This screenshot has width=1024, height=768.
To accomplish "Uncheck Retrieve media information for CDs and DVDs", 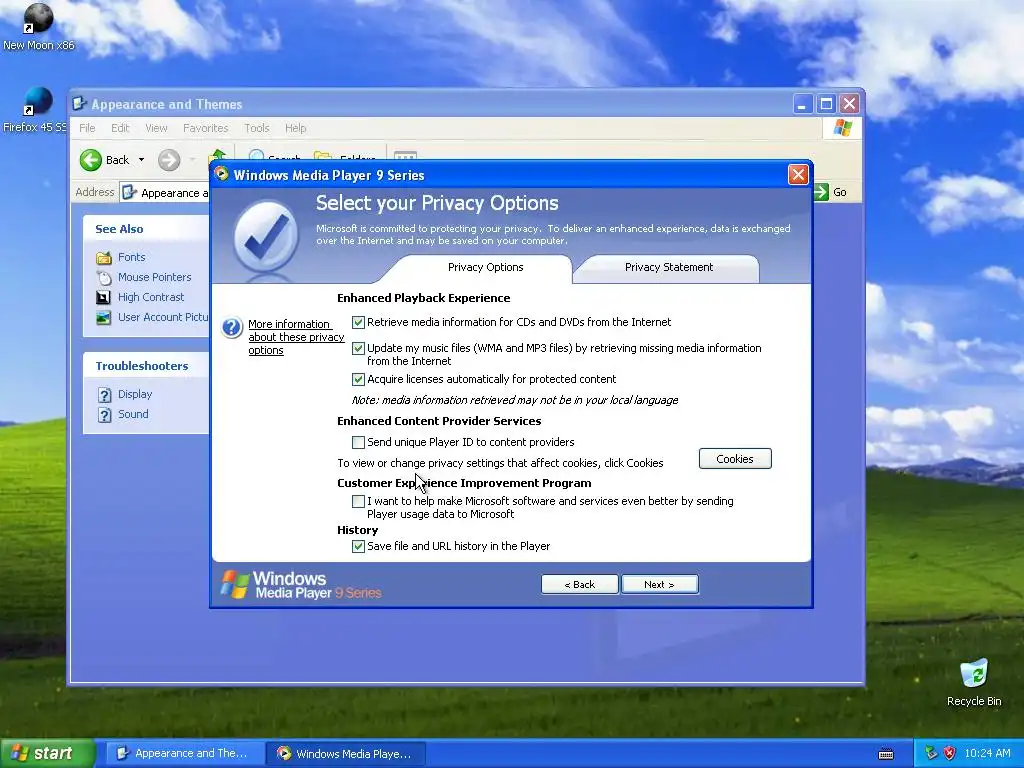I will [x=358, y=322].
